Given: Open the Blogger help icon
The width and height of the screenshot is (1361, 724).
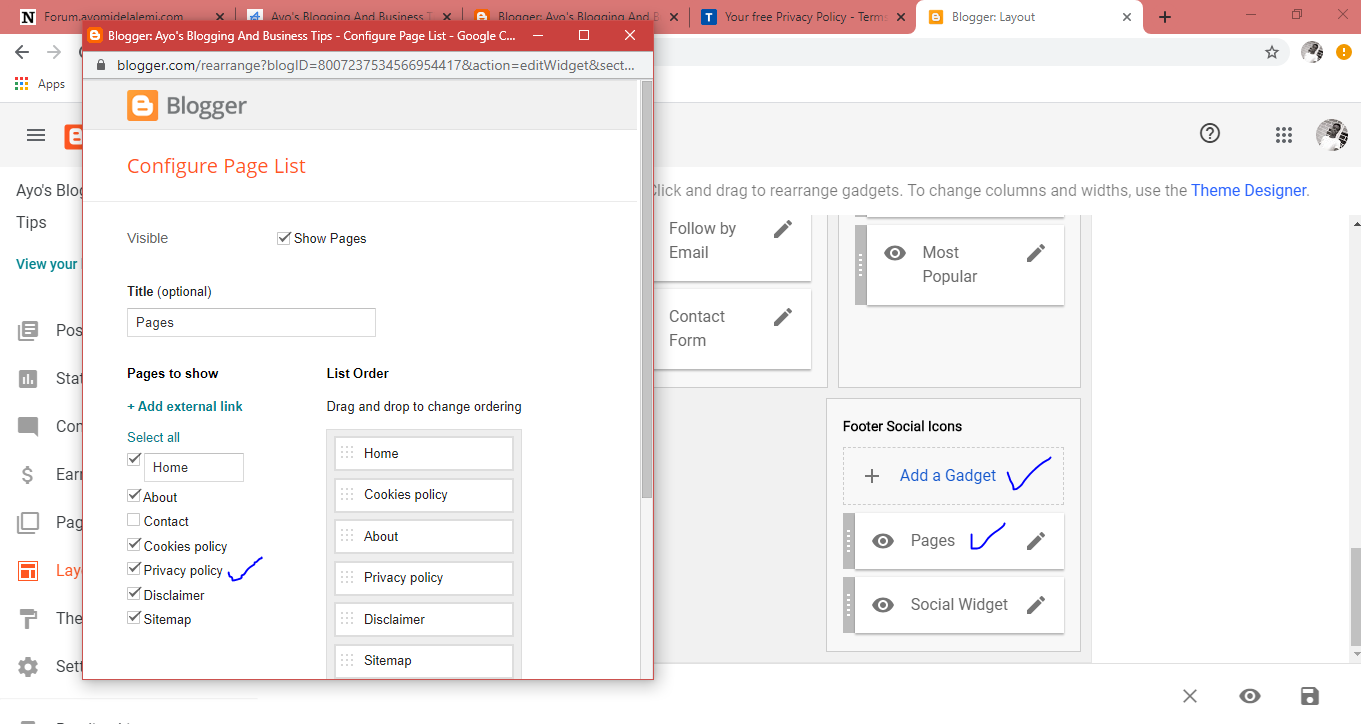Looking at the screenshot, I should click(x=1210, y=133).
